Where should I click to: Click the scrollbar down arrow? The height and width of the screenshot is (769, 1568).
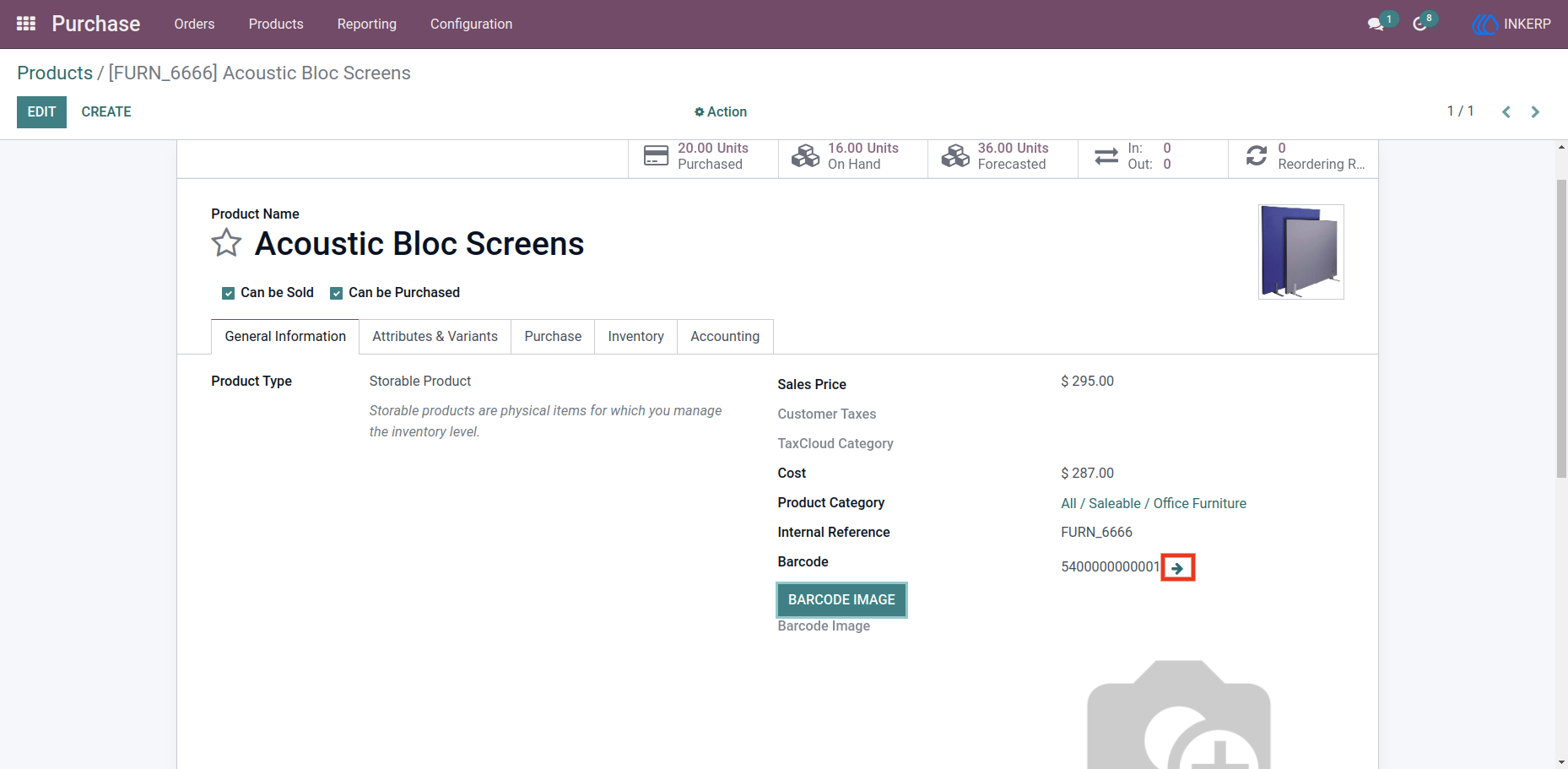coord(1561,762)
